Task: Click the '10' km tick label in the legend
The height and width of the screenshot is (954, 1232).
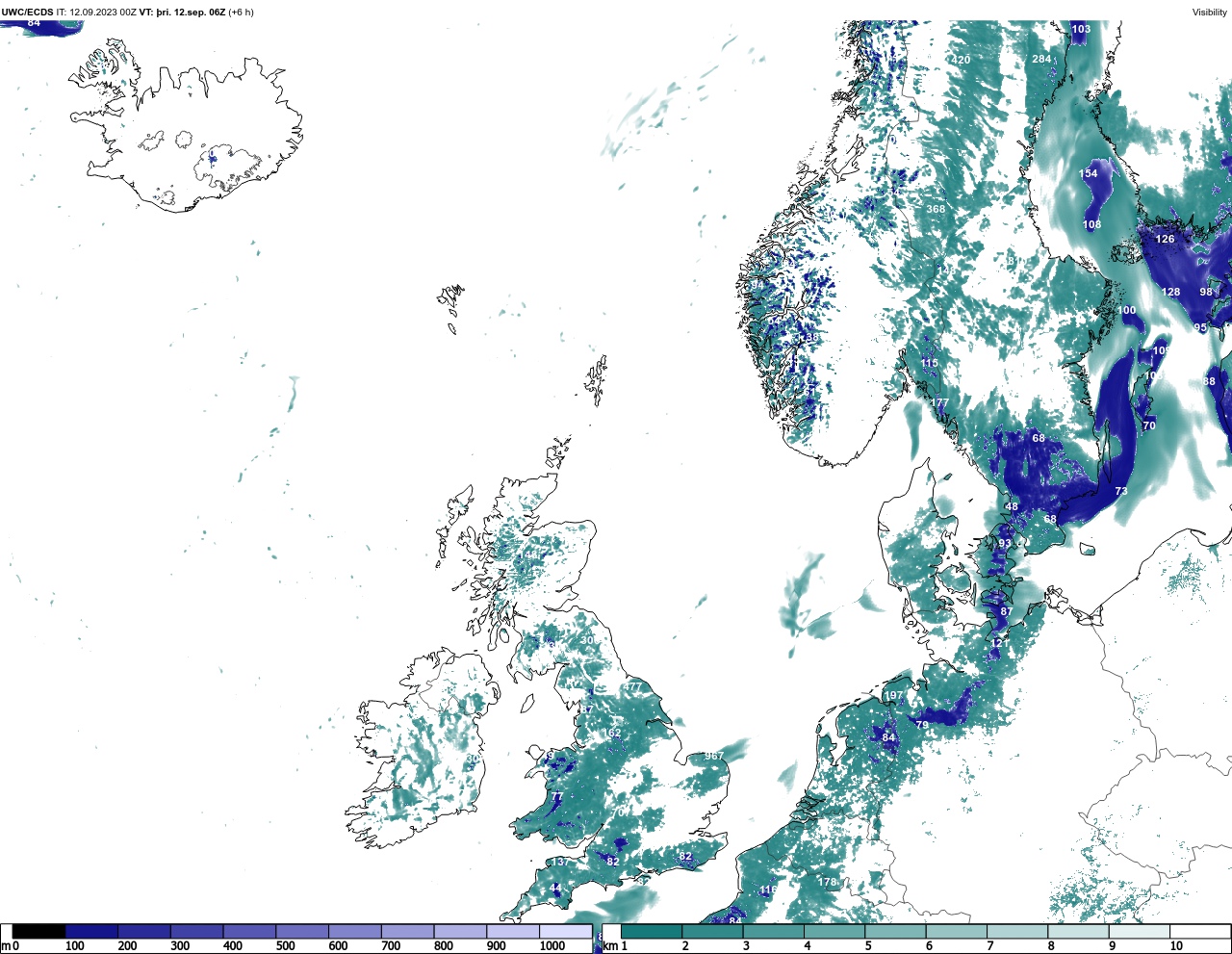Action: pos(1176,946)
